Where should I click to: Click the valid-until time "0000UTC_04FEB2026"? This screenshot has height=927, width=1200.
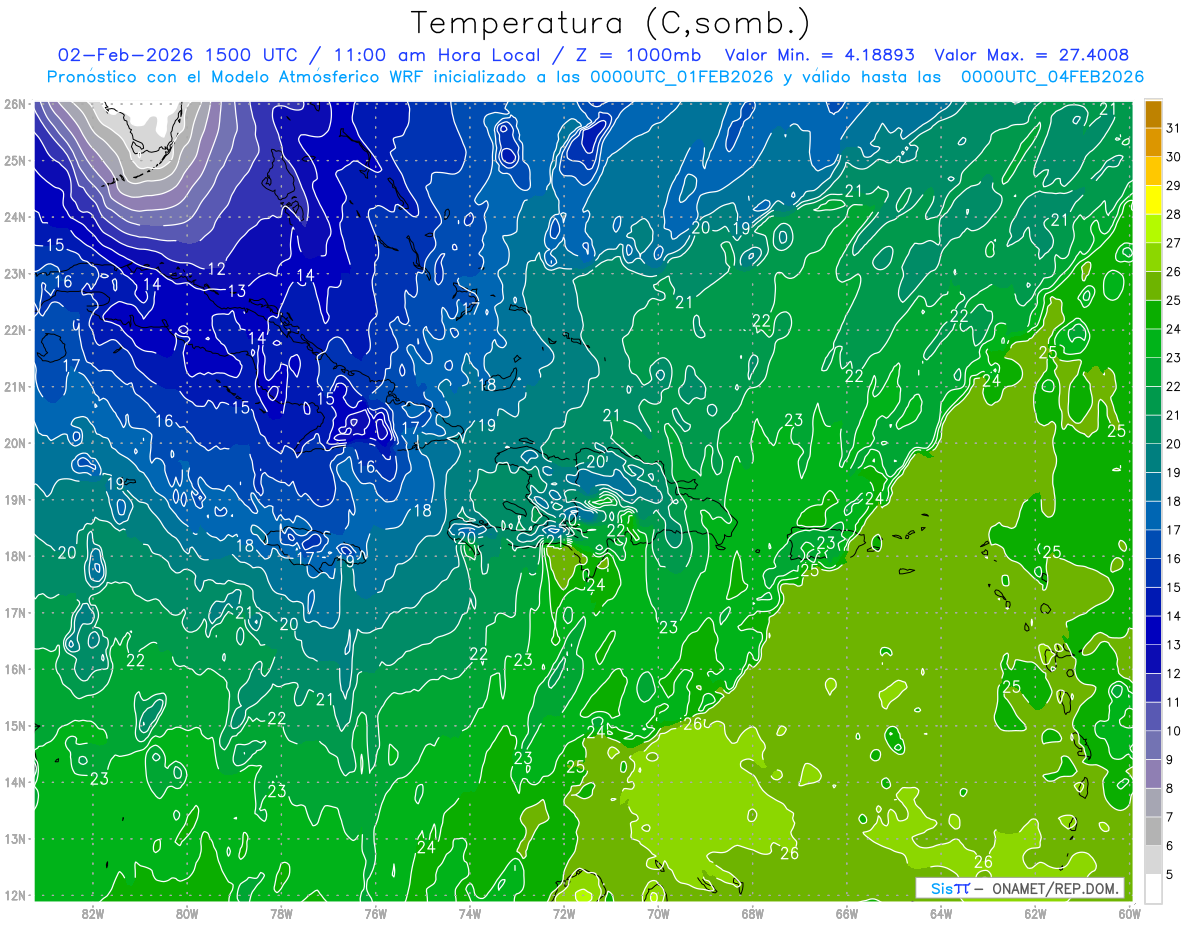[1053, 77]
